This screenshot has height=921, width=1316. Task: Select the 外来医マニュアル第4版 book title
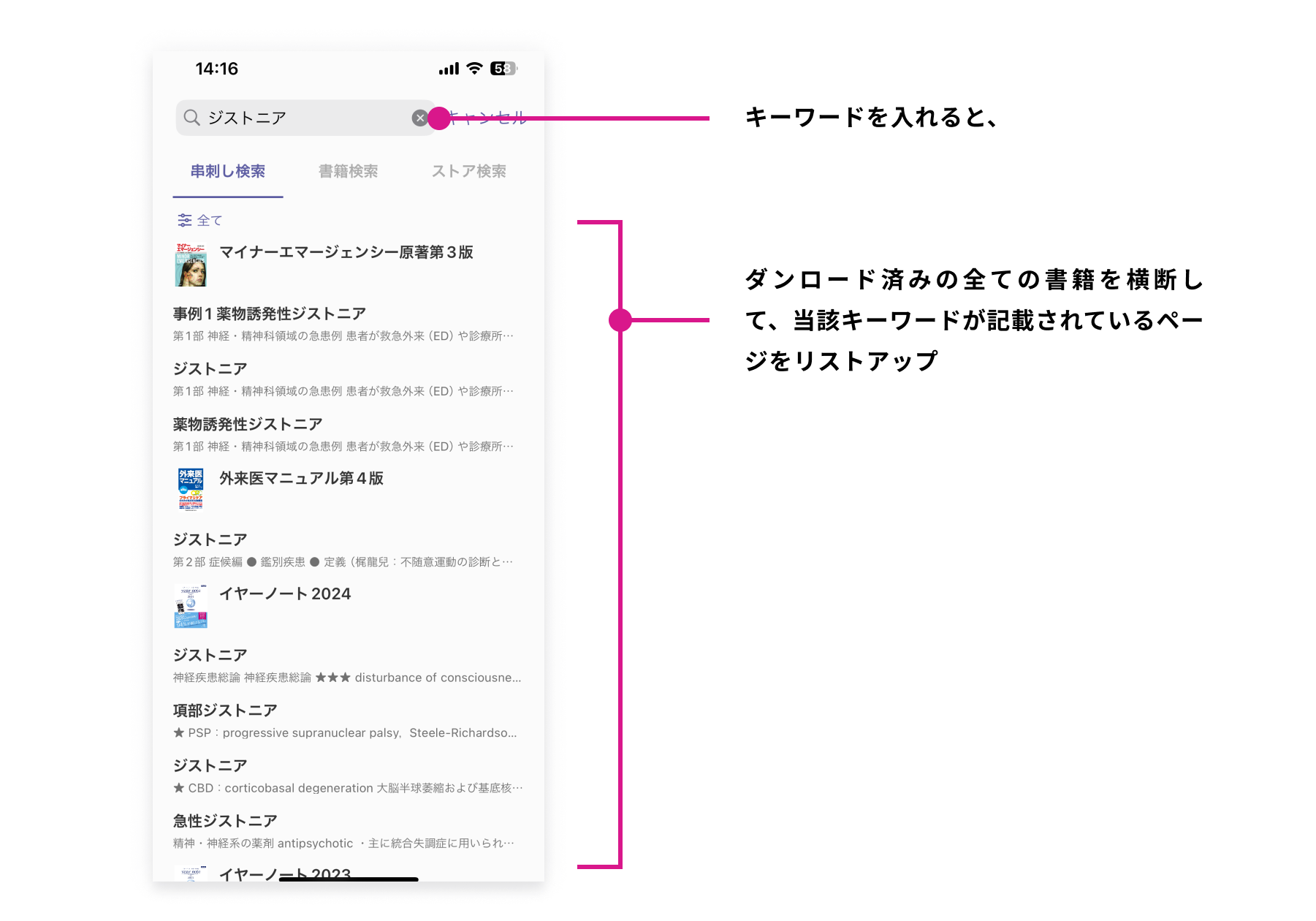(301, 478)
